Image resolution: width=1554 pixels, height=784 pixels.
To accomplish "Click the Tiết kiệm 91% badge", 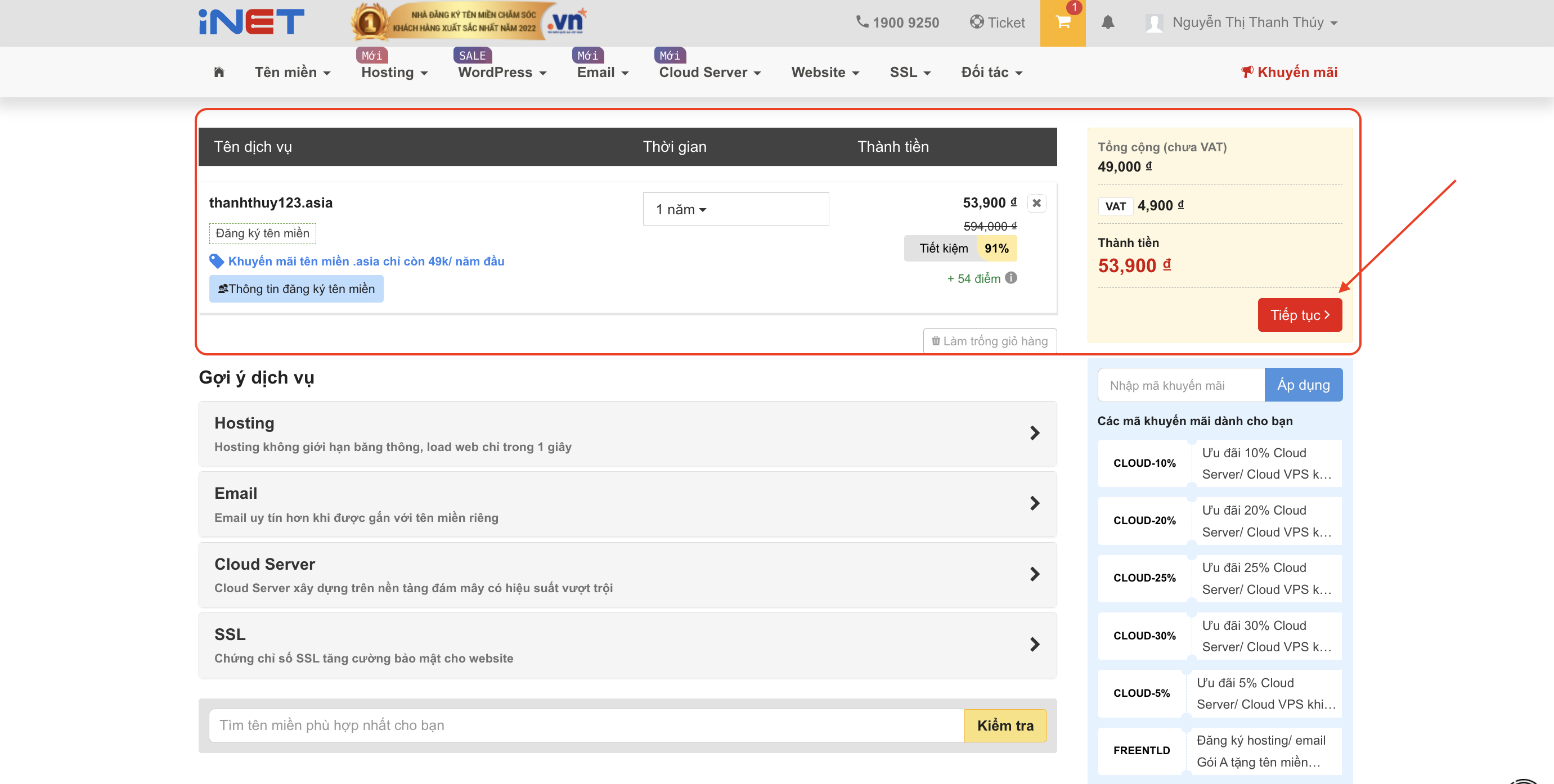I will (960, 249).
